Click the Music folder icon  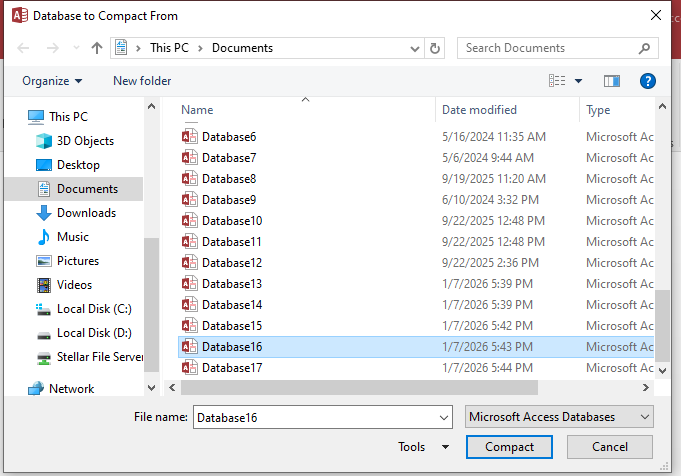click(x=43, y=237)
